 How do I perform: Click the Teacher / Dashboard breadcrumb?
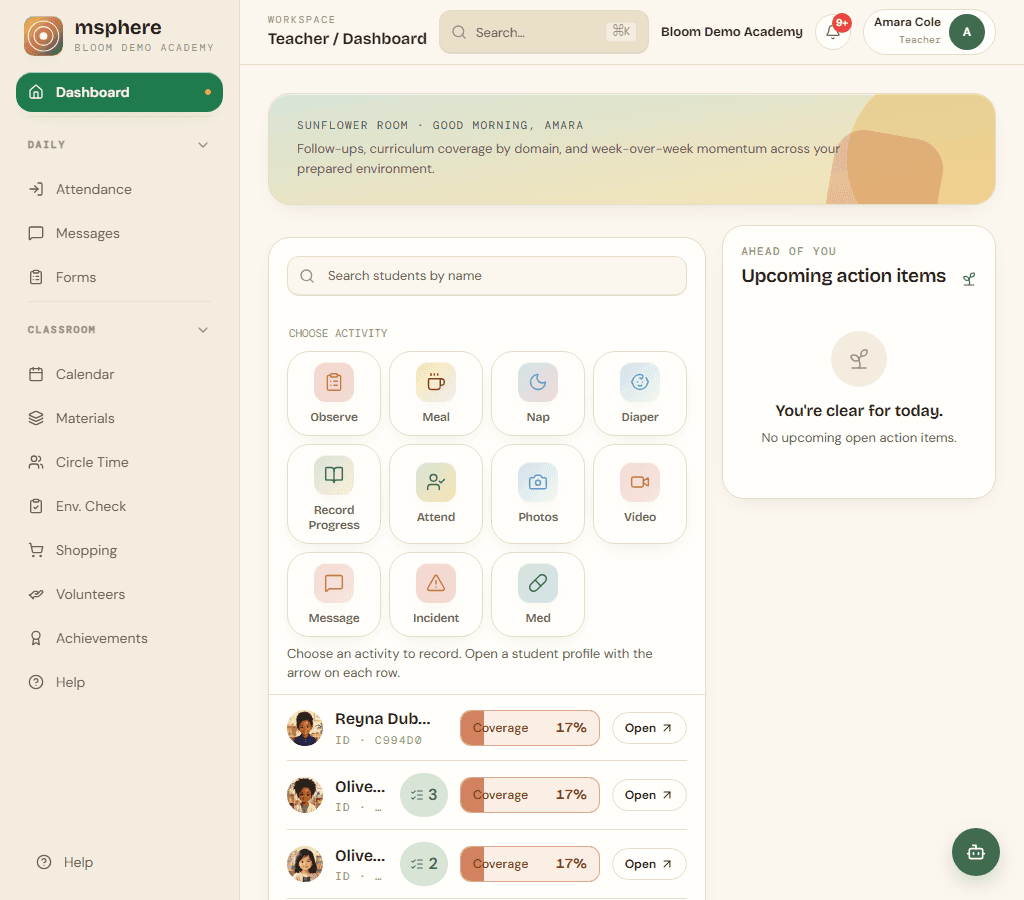coord(347,39)
